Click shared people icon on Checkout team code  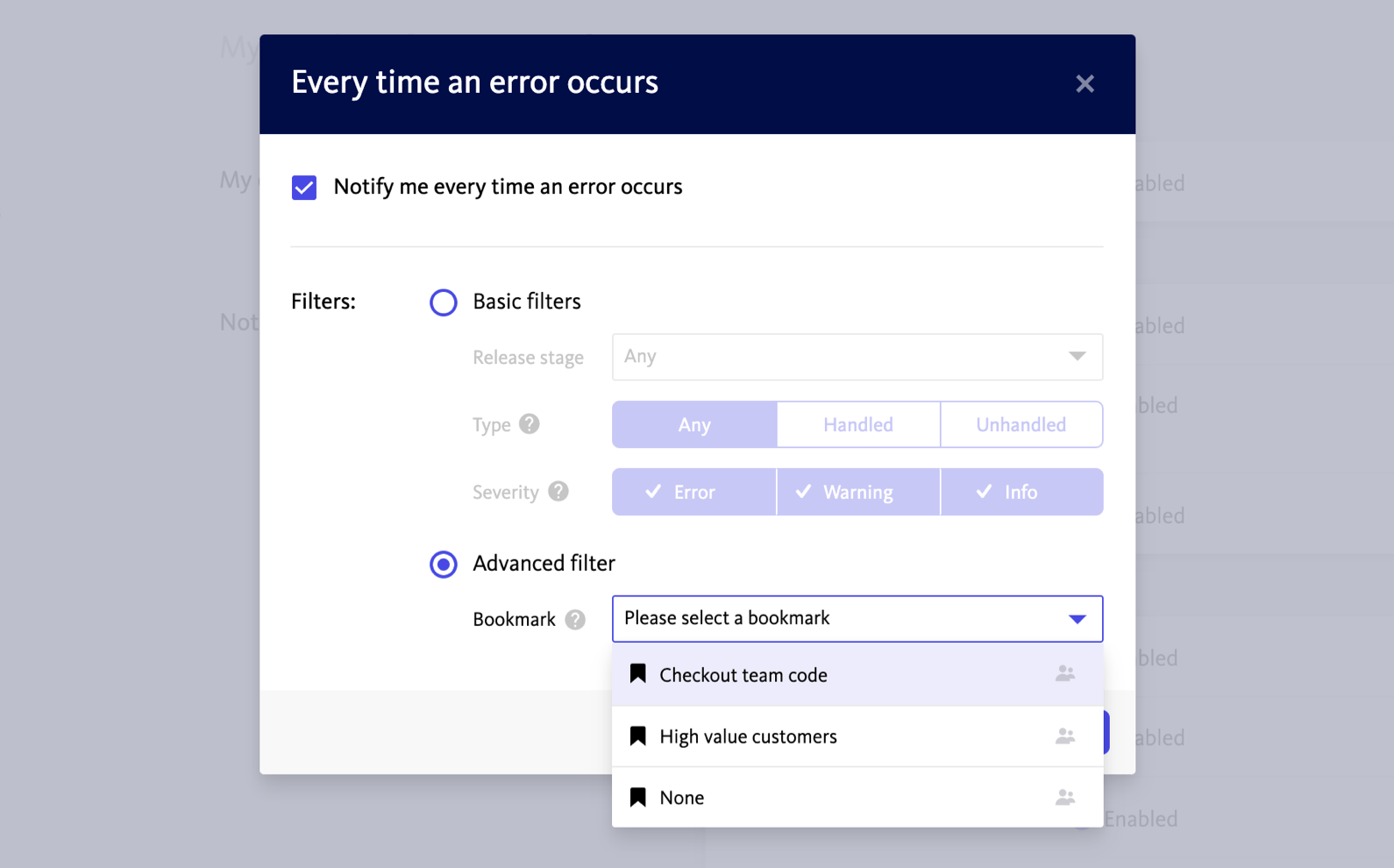tap(1065, 673)
